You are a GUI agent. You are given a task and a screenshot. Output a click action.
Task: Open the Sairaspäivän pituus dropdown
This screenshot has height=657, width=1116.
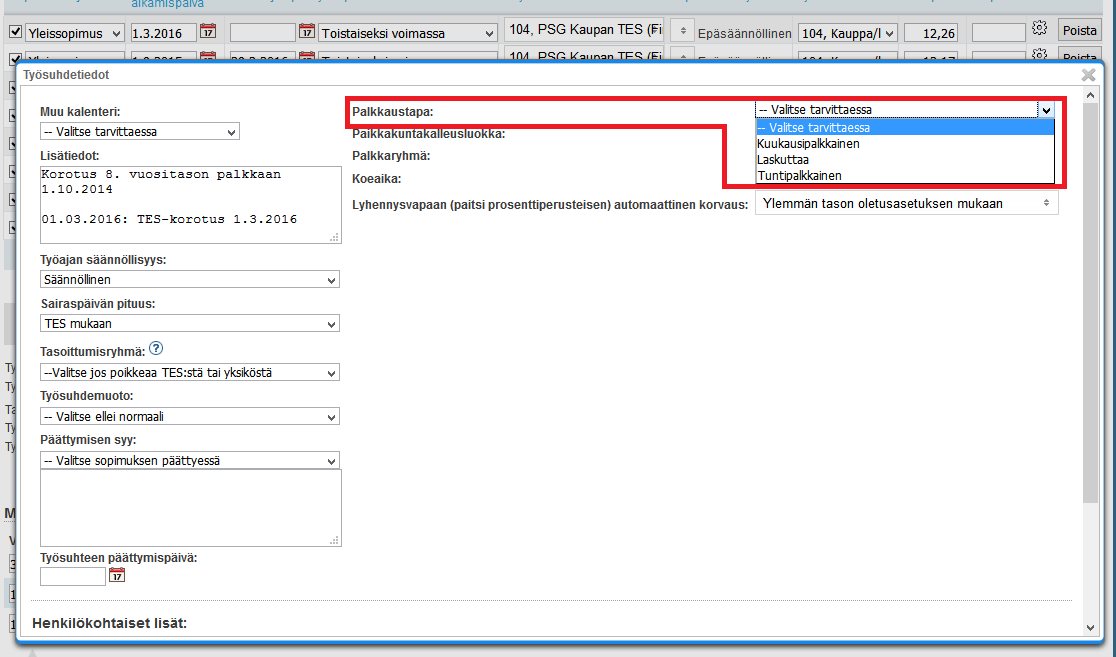[190, 324]
